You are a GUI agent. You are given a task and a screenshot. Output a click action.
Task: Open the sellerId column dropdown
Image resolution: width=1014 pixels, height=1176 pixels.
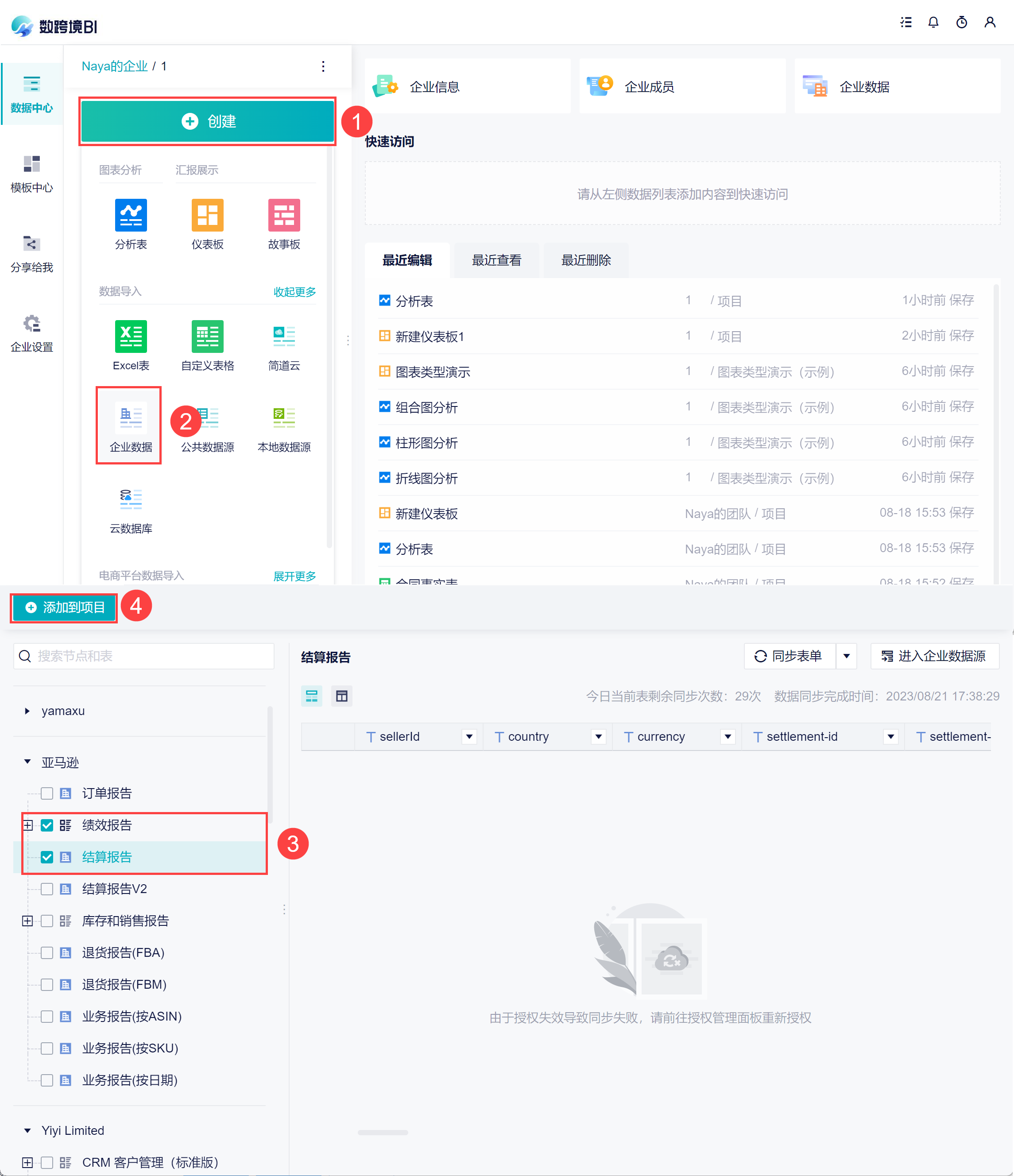pos(469,736)
